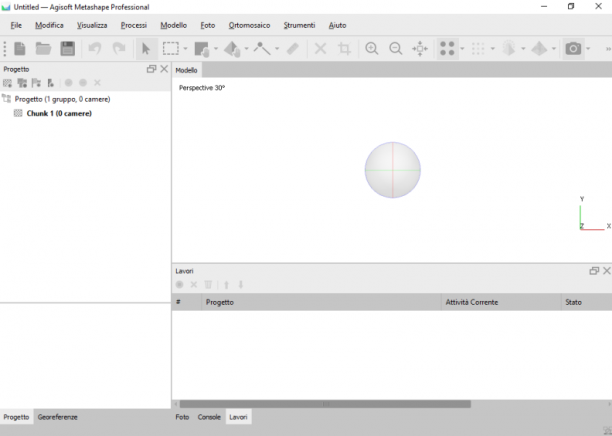Click the Delete Selection X icon in toolbar
Viewport: 612px width, 436px height.
(x=320, y=49)
